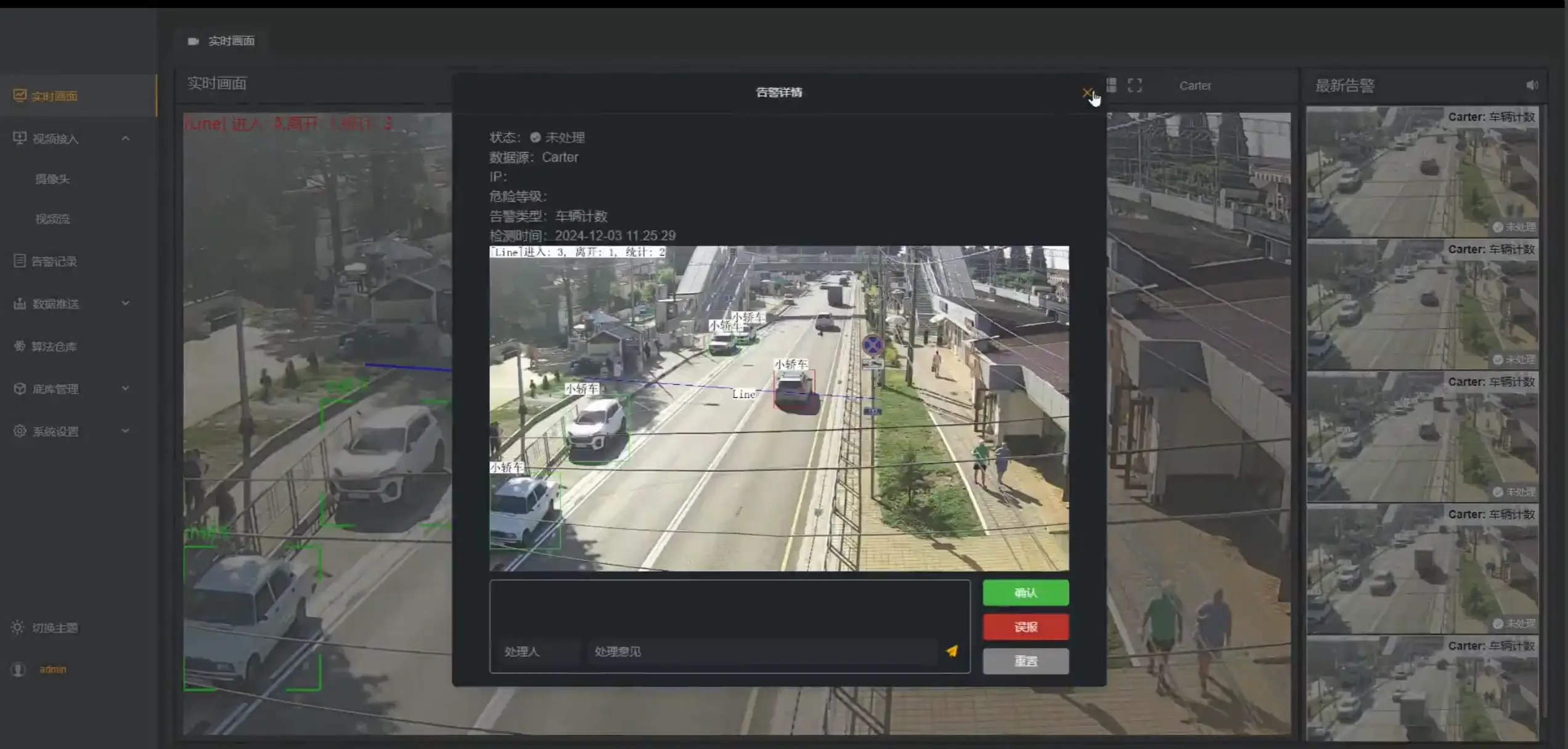Viewport: 1568px width, 749px height.
Task: Click the grid layout icon beside fullscreen
Action: pyautogui.click(x=1111, y=86)
